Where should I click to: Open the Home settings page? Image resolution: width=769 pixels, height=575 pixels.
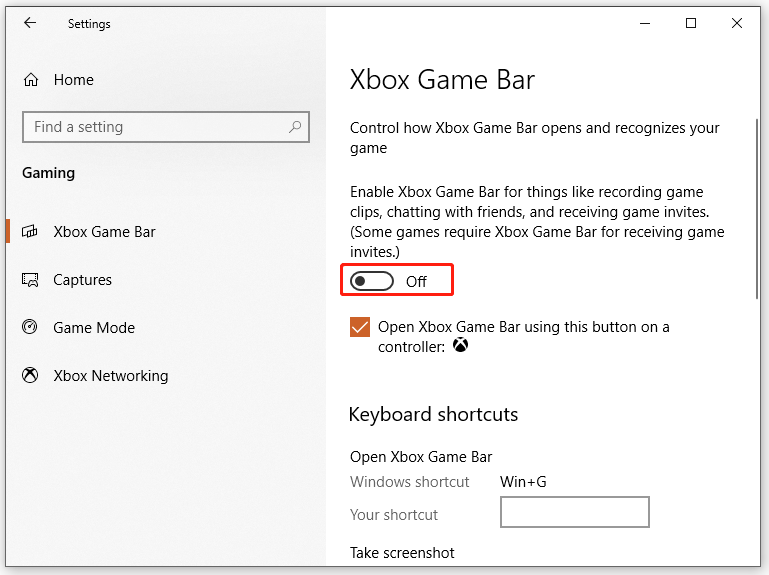click(x=74, y=79)
